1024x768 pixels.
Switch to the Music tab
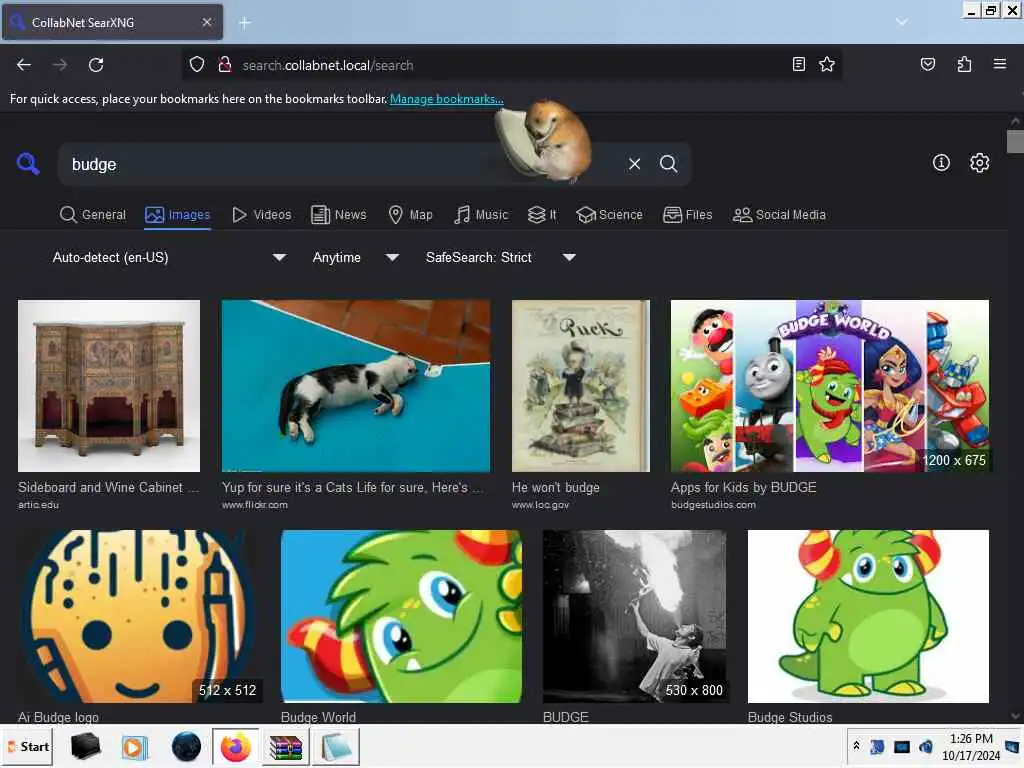click(481, 215)
